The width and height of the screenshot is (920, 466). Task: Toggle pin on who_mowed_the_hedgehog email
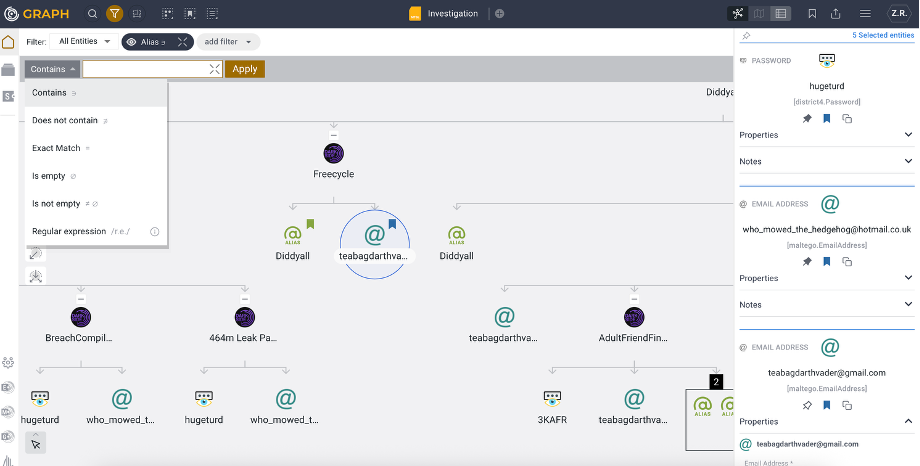(x=807, y=262)
